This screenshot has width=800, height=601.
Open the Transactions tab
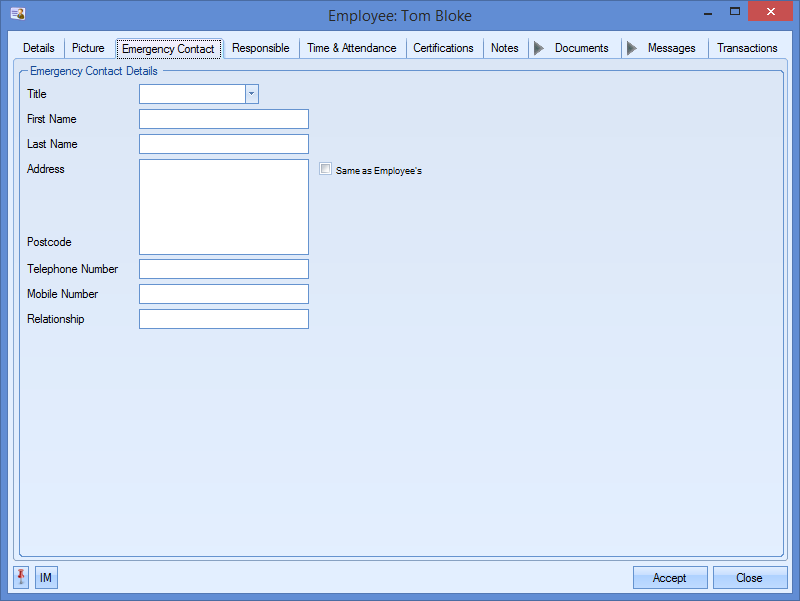pos(747,48)
